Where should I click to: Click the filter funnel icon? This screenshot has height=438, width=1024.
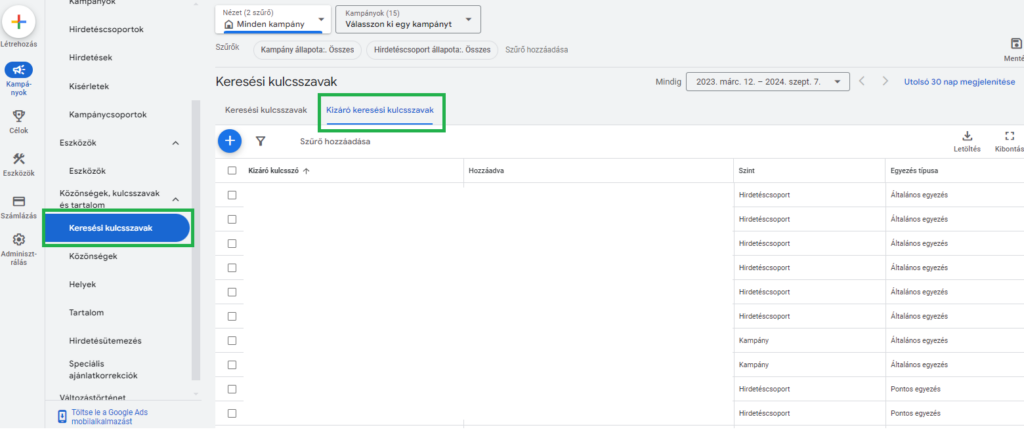pyautogui.click(x=261, y=142)
